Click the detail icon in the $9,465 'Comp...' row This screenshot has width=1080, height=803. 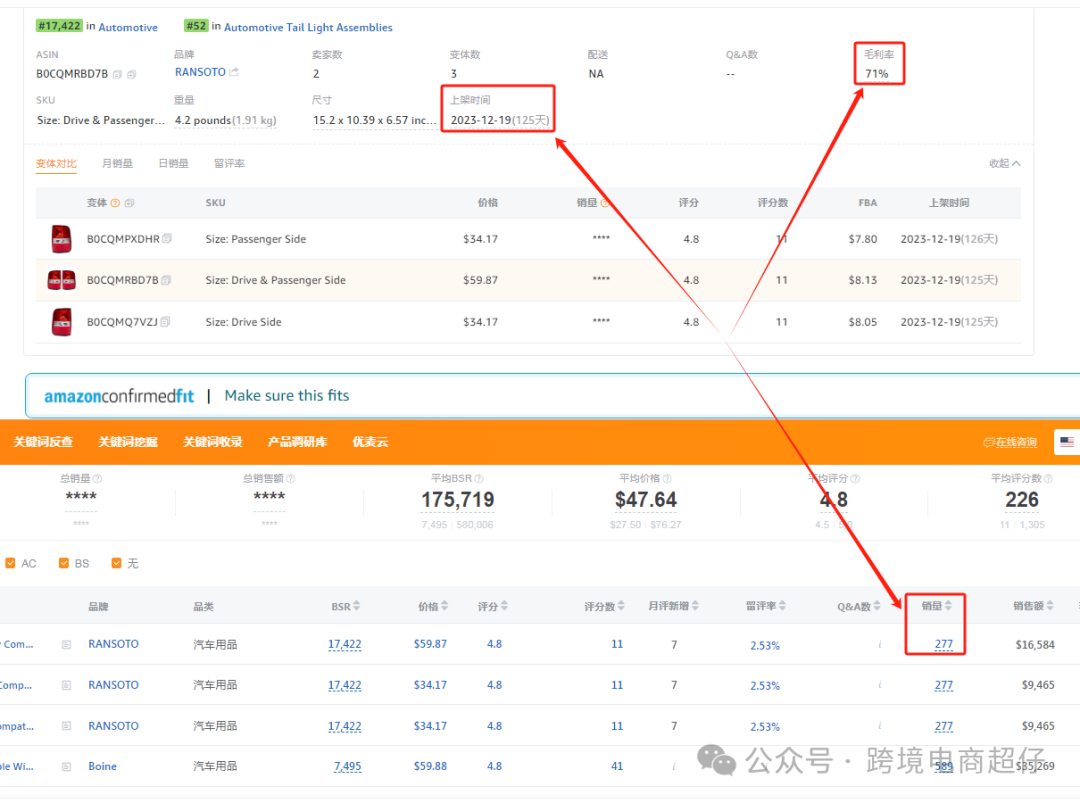[67, 685]
